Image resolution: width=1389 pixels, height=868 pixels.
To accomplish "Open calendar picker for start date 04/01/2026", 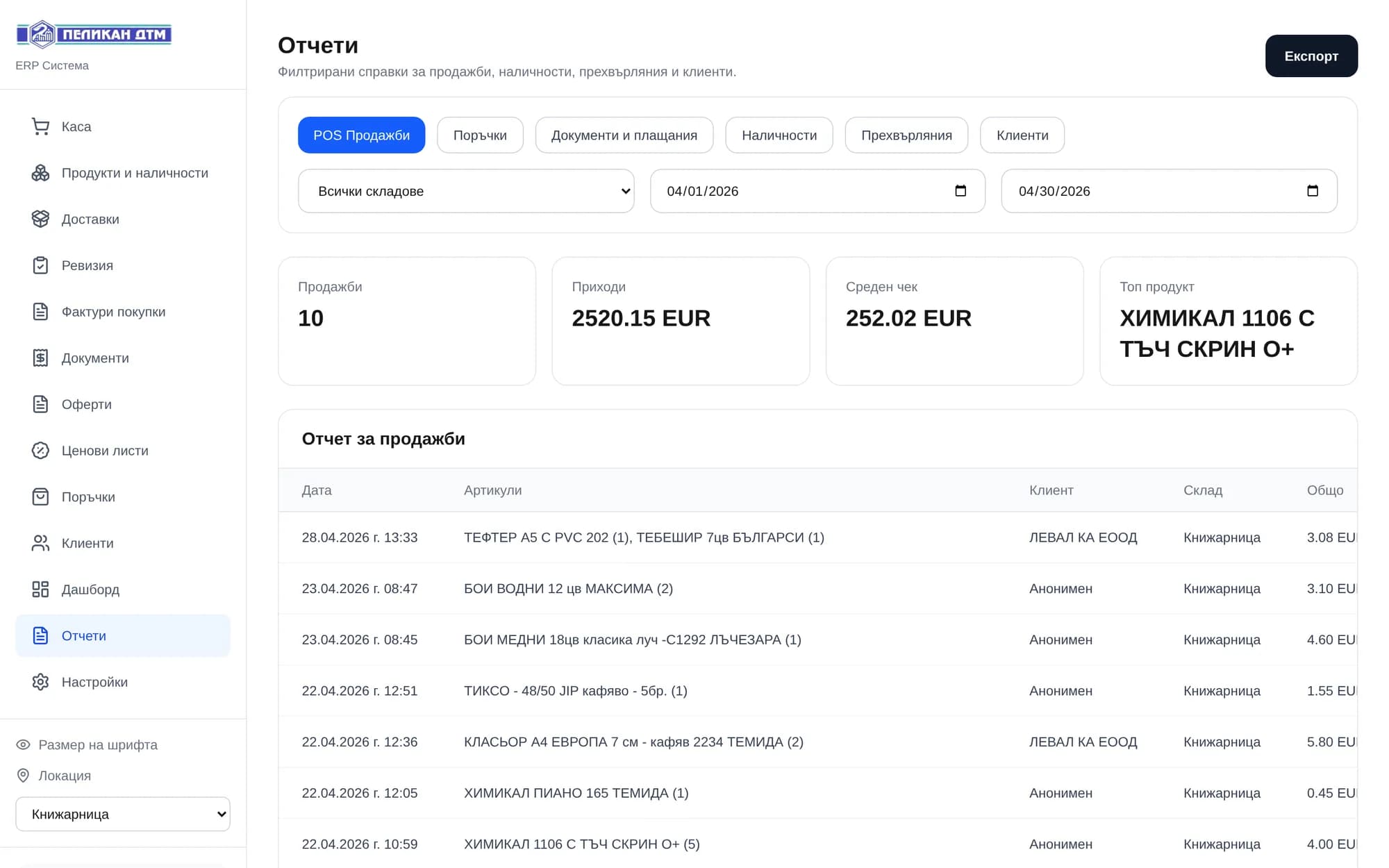I will pos(960,191).
